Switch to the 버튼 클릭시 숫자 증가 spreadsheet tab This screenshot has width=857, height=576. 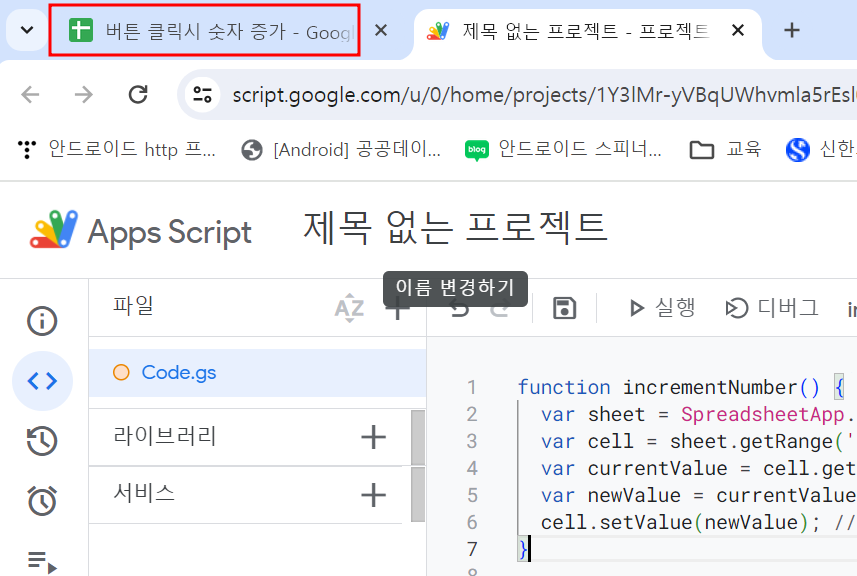[204, 31]
